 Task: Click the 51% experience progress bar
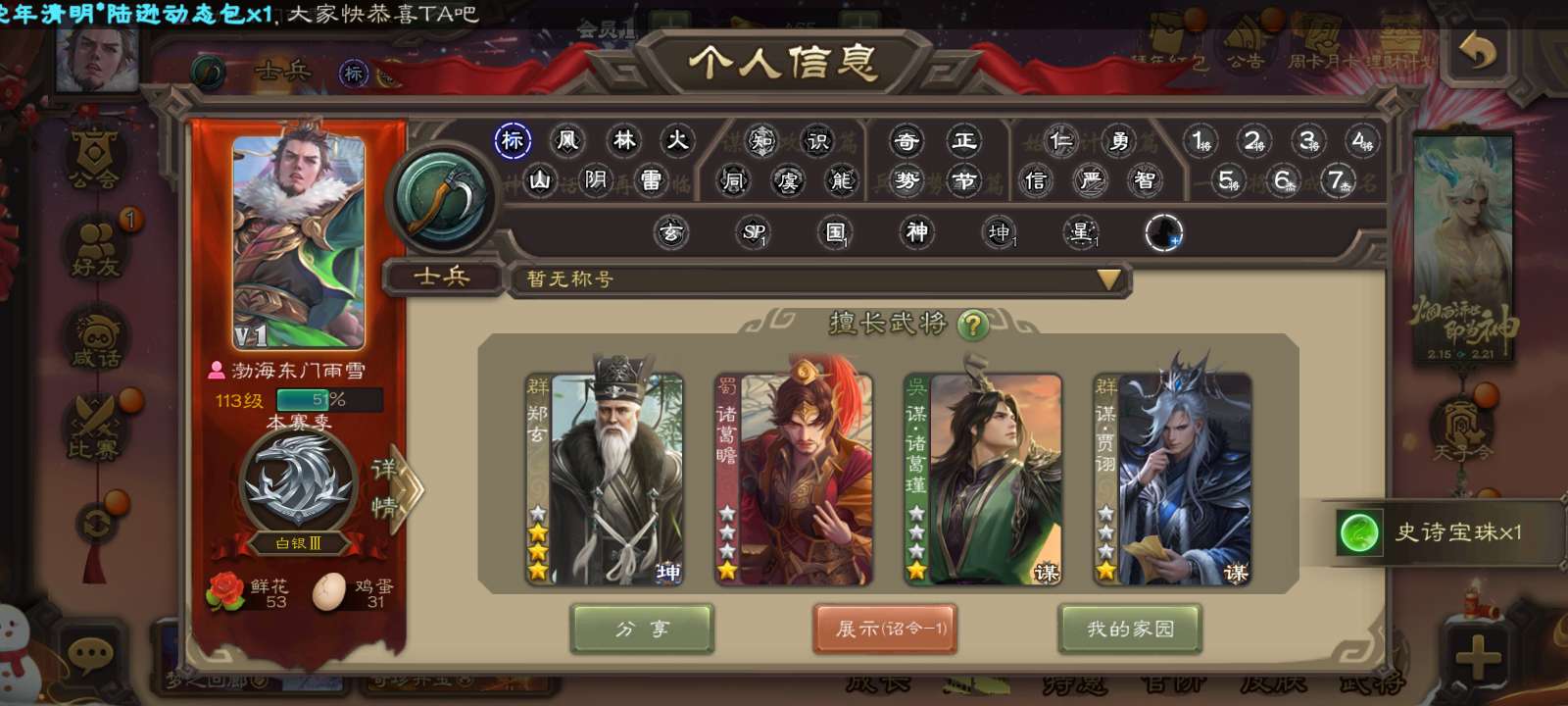[329, 400]
